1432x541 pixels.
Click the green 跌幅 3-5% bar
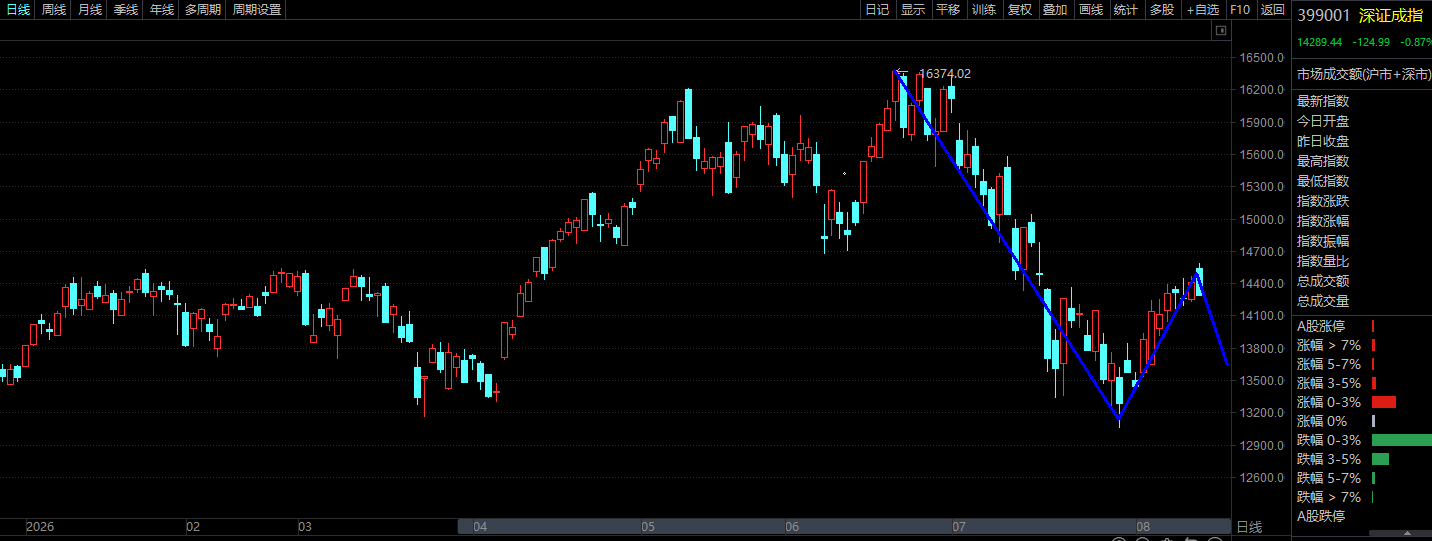click(1380, 459)
